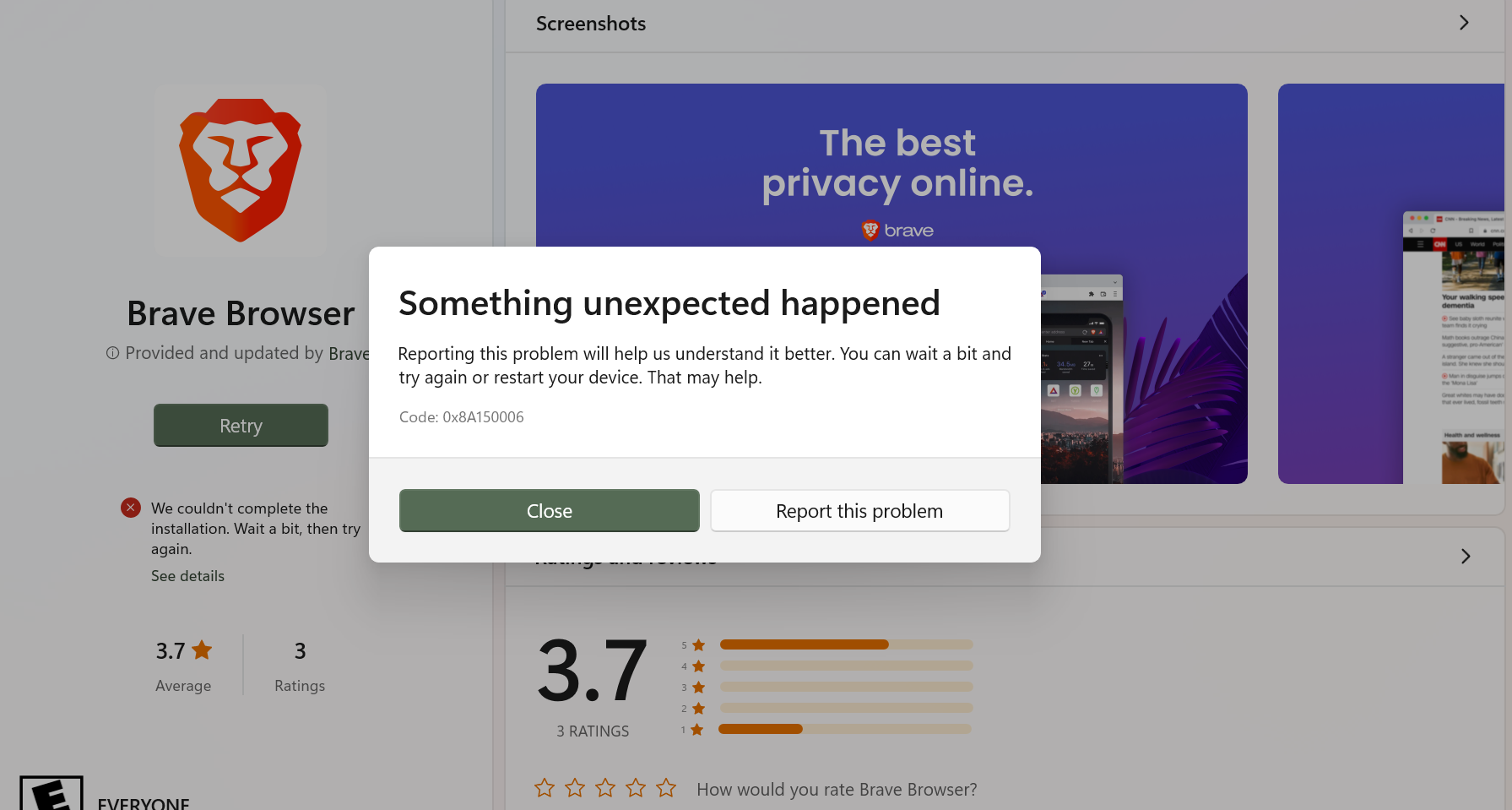This screenshot has height=810, width=1512.
Task: Give Brave Browser a five-star rating
Action: 666,787
